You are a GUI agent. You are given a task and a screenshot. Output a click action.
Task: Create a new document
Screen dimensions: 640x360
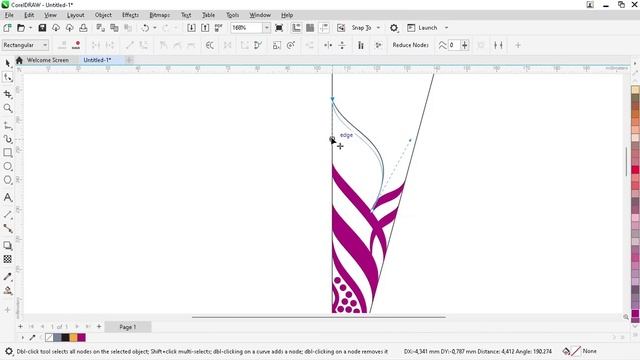pyautogui.click(x=7, y=28)
